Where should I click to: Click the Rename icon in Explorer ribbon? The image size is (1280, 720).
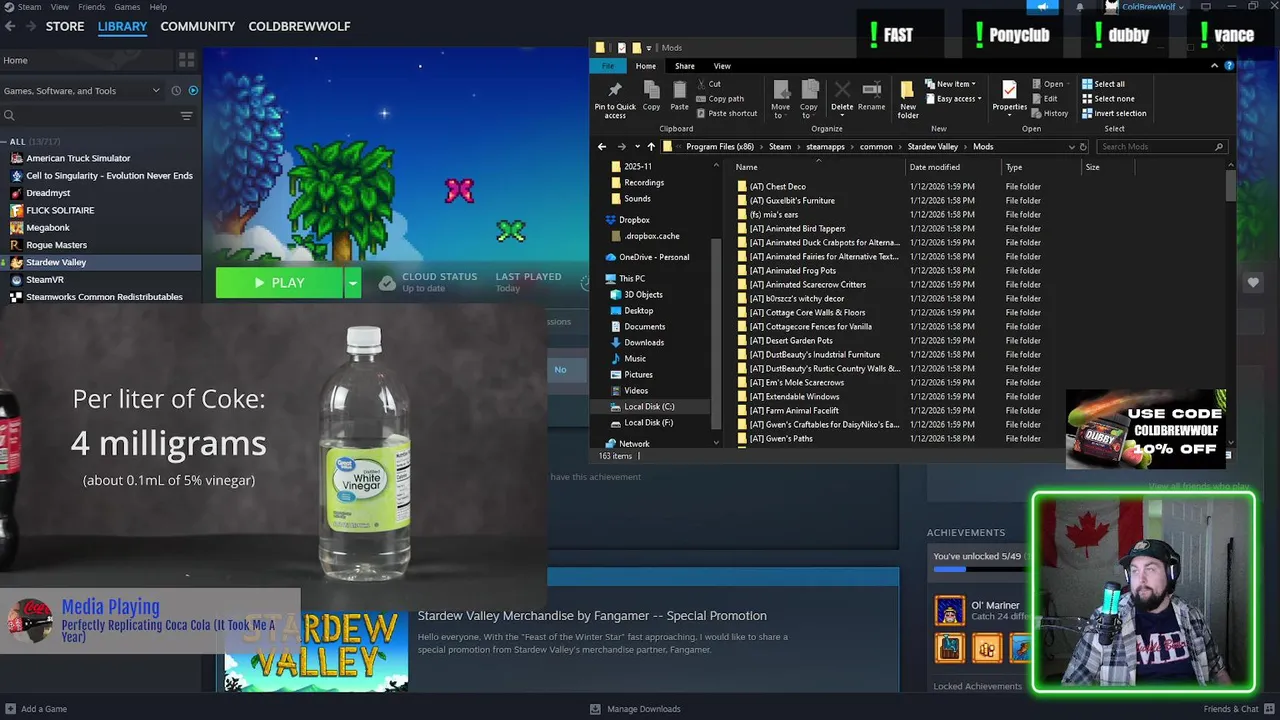pos(871,95)
